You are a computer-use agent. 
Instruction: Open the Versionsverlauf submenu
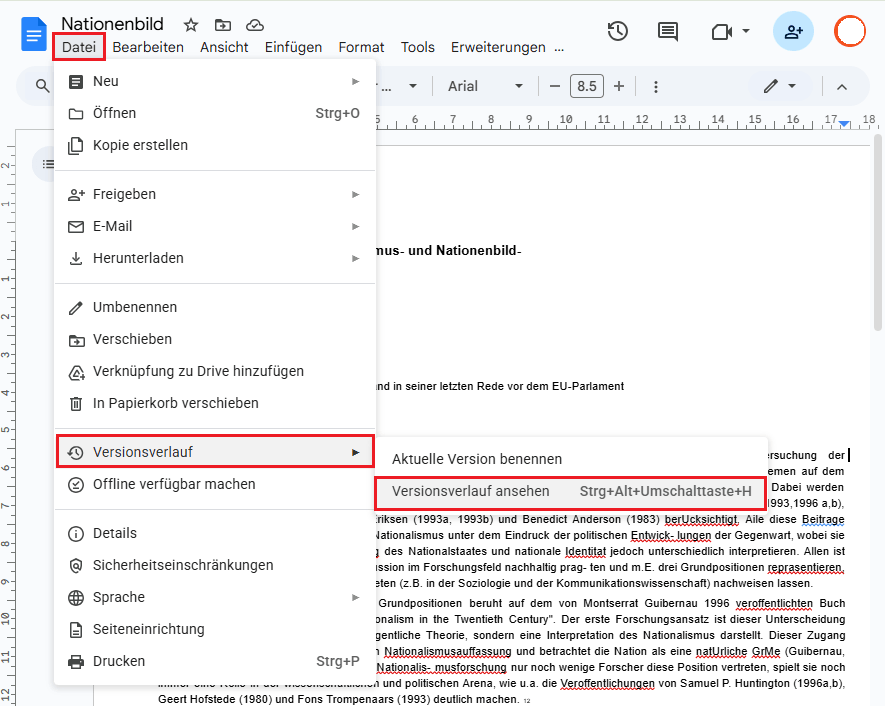point(214,452)
